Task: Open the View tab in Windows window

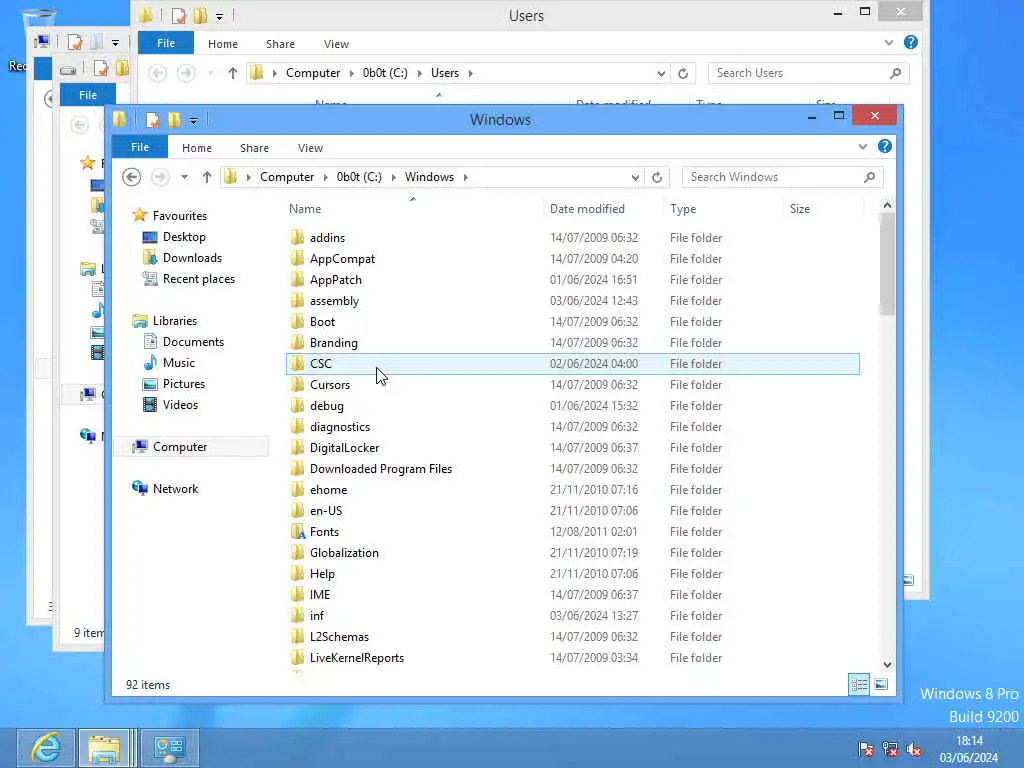Action: pos(310,148)
